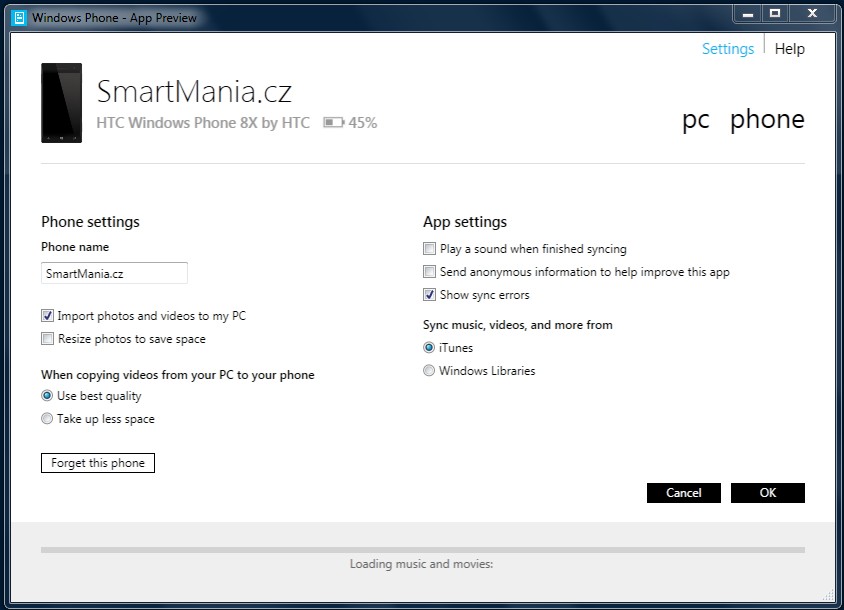The height and width of the screenshot is (610, 844).
Task: Select Use best quality option
Action: (x=47, y=396)
